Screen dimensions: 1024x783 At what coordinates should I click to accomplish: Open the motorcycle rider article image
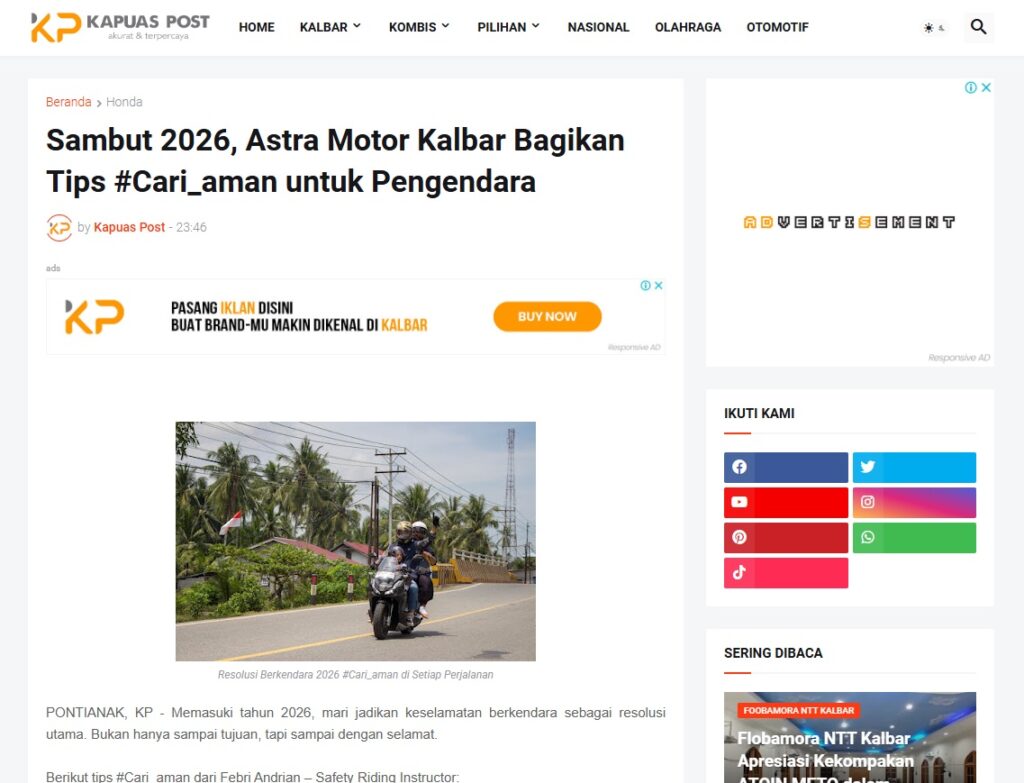[355, 541]
